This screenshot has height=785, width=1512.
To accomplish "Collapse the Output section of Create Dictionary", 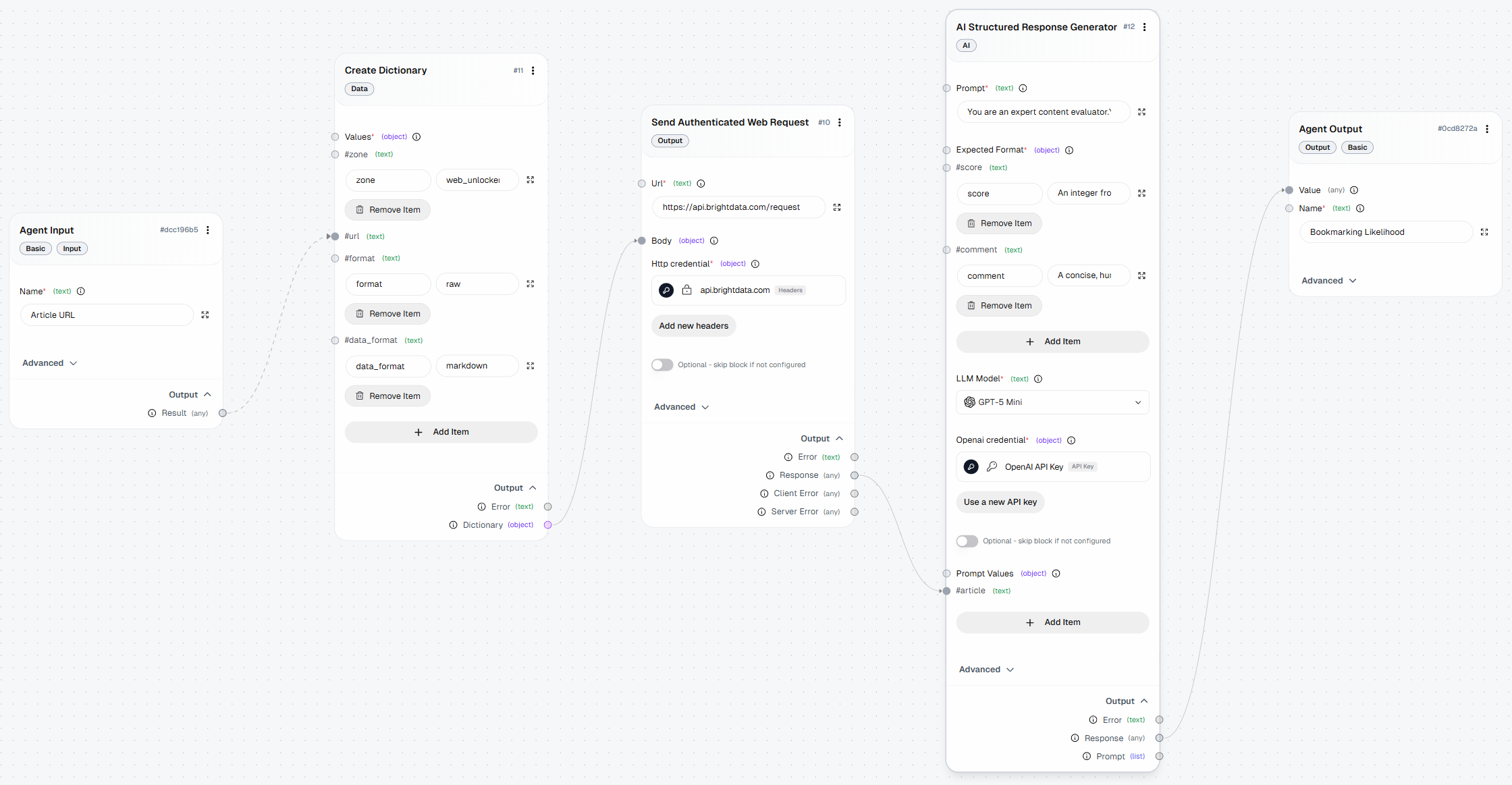I will (x=531, y=487).
